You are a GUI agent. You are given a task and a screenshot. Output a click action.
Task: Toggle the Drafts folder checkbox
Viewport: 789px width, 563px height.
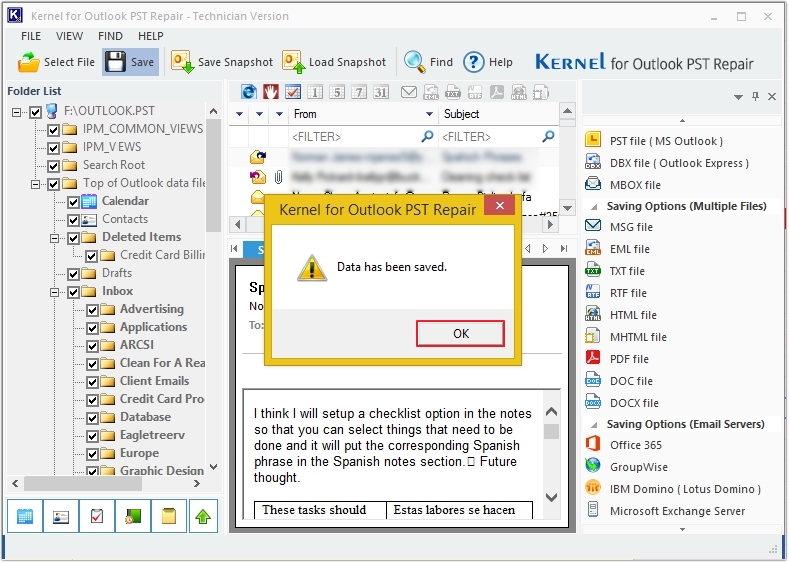pyautogui.click(x=73, y=274)
